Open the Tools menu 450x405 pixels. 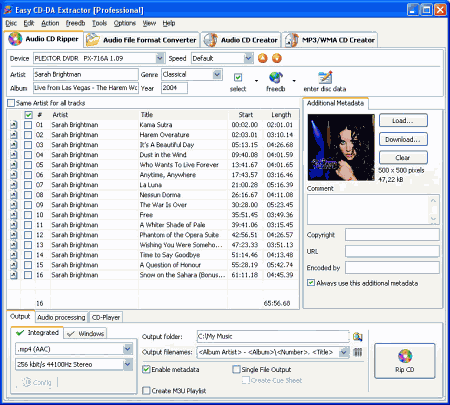tap(99, 23)
